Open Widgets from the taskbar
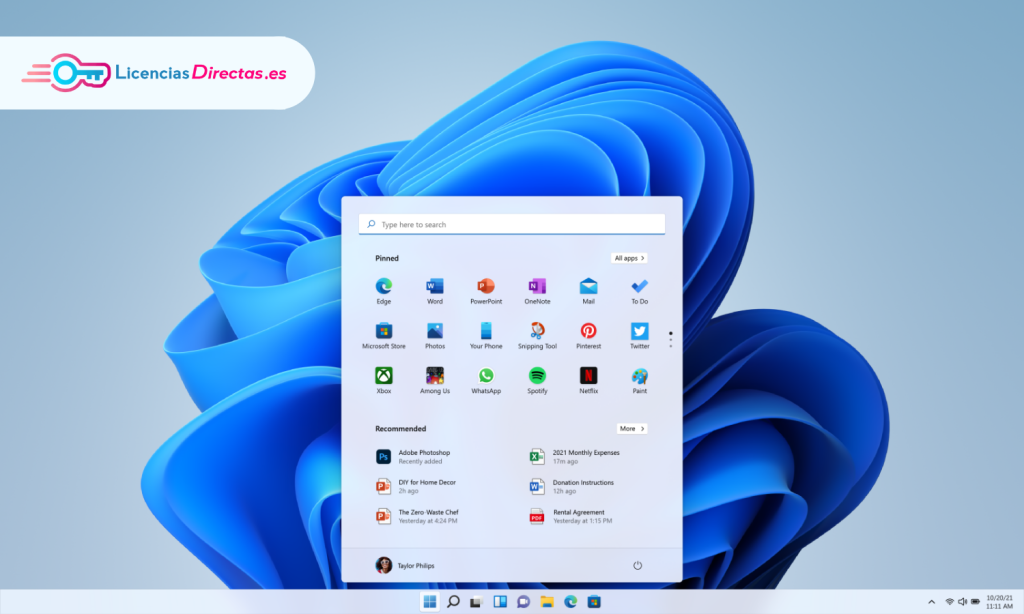The height and width of the screenshot is (614, 1024). [x=500, y=601]
